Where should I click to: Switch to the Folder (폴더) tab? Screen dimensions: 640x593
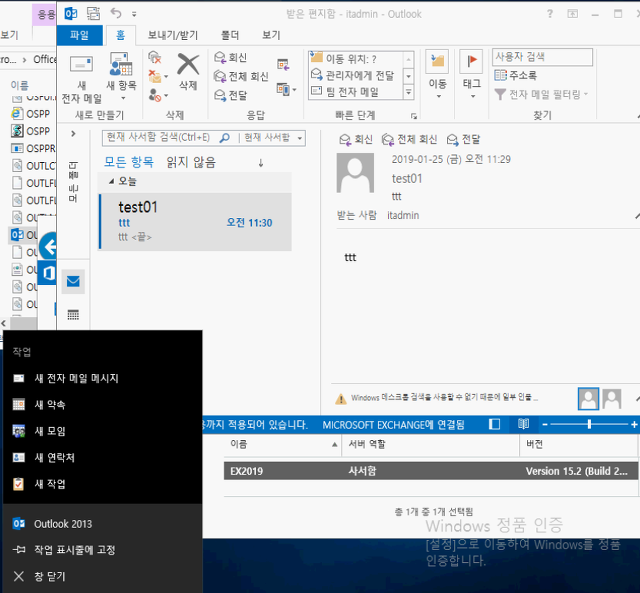pyautogui.click(x=230, y=35)
